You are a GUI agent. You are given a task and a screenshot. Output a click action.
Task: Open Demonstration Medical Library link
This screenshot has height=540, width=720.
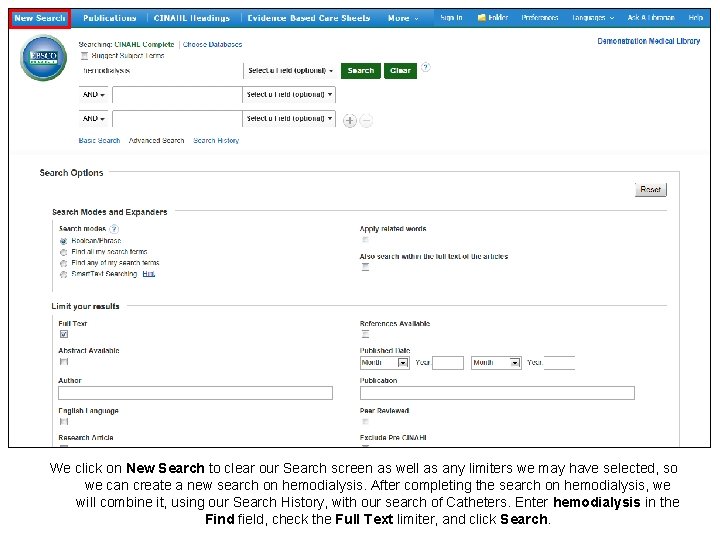coord(649,41)
